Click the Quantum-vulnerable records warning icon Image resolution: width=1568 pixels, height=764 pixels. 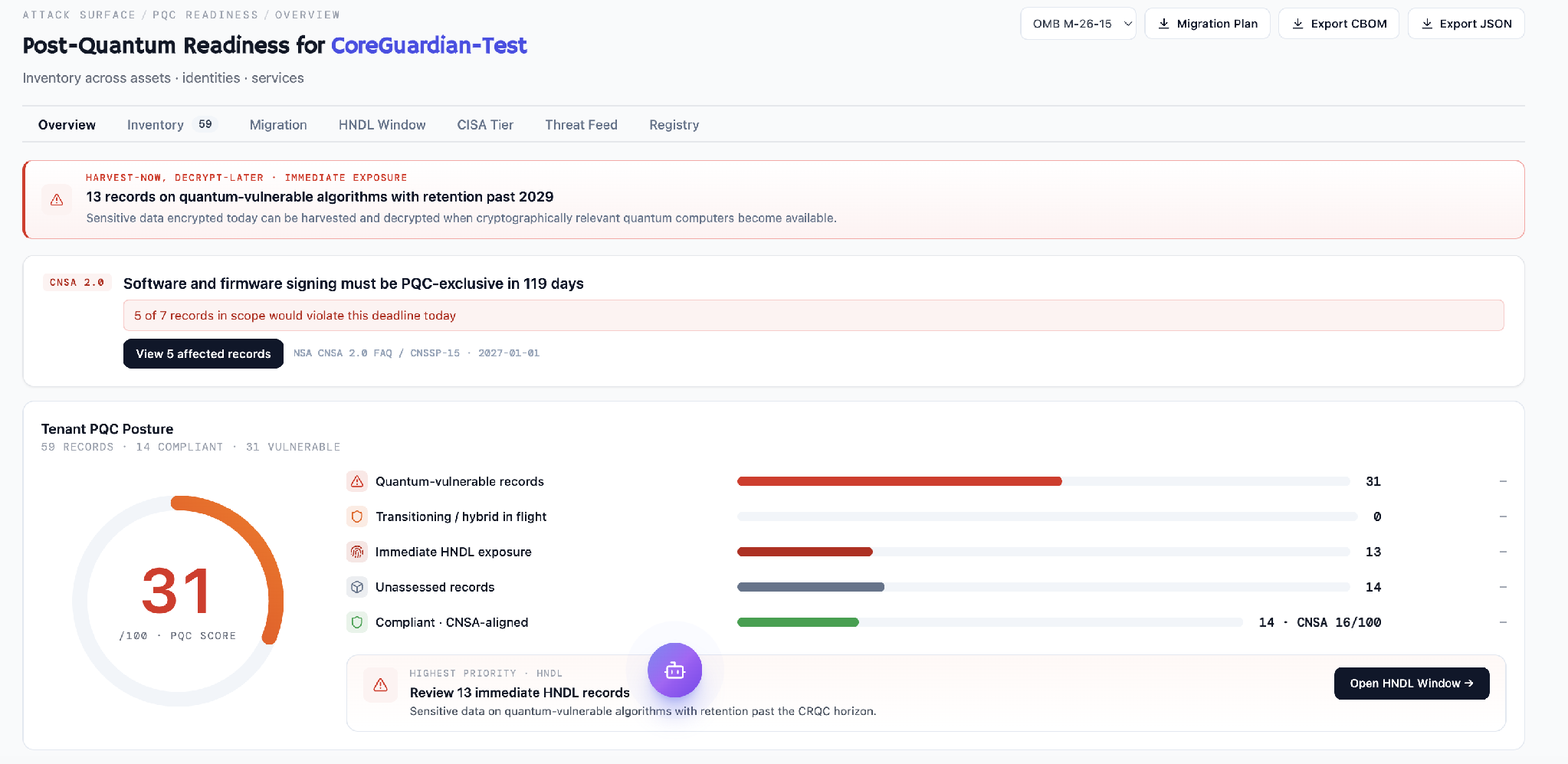coord(357,481)
